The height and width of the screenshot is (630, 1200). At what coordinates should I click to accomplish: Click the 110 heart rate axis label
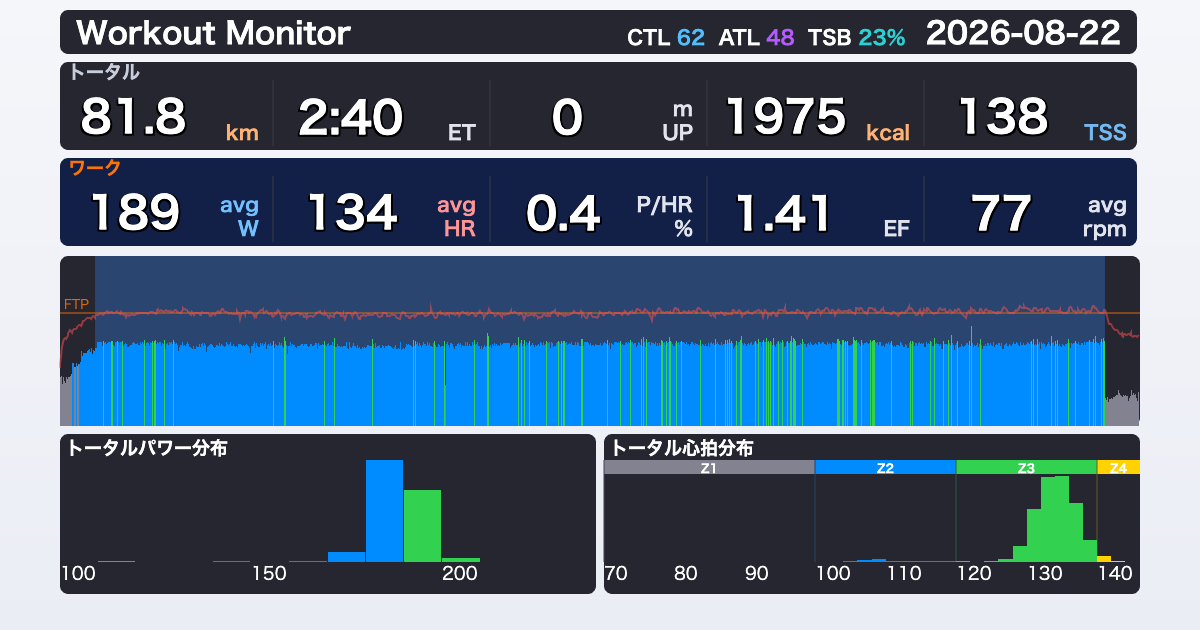[904, 574]
